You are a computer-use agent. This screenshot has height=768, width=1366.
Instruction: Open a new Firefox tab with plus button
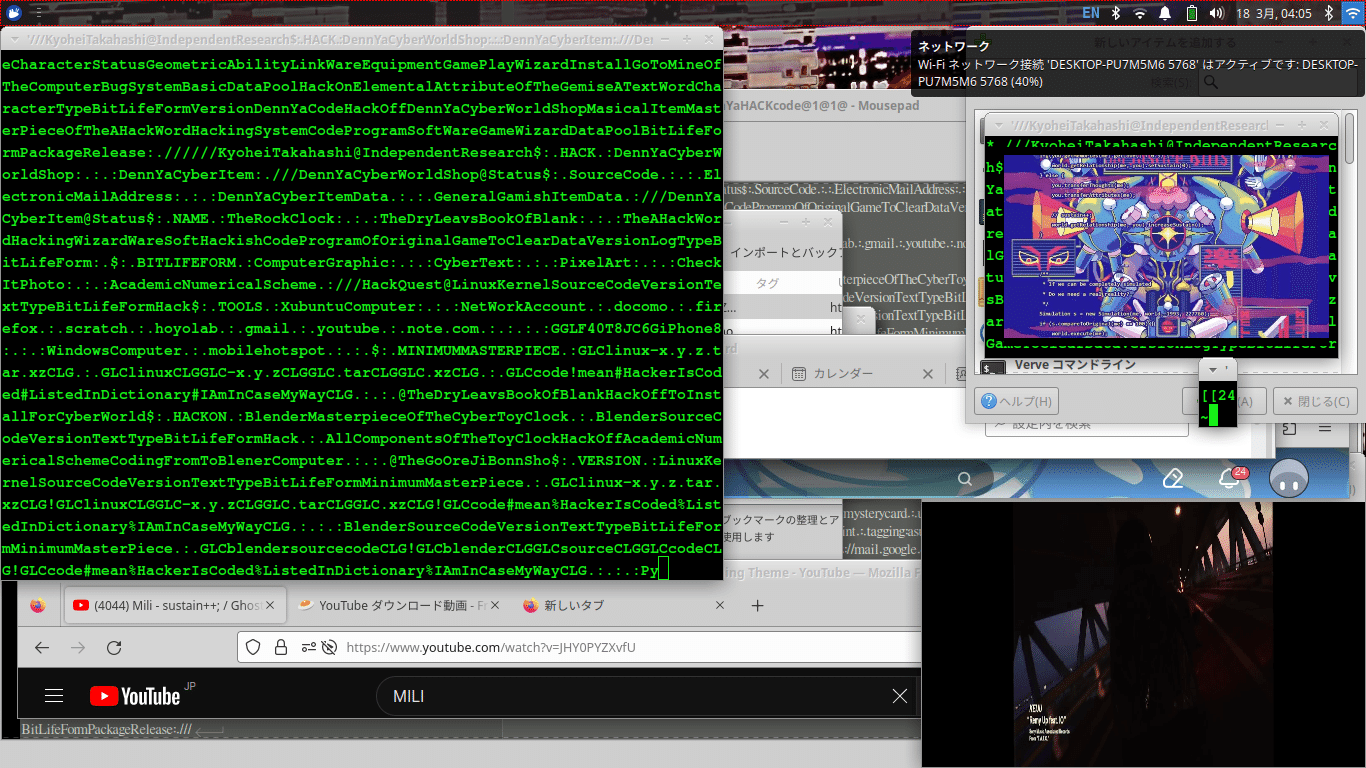click(x=757, y=605)
